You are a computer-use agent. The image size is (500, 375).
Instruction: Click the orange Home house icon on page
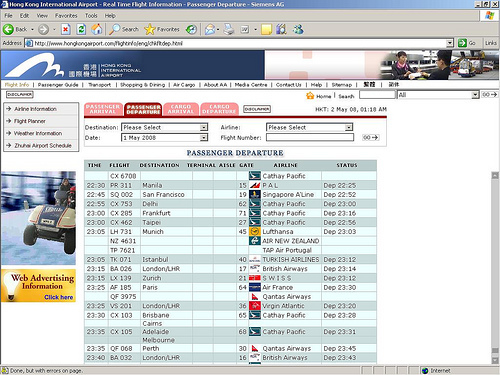click(310, 96)
